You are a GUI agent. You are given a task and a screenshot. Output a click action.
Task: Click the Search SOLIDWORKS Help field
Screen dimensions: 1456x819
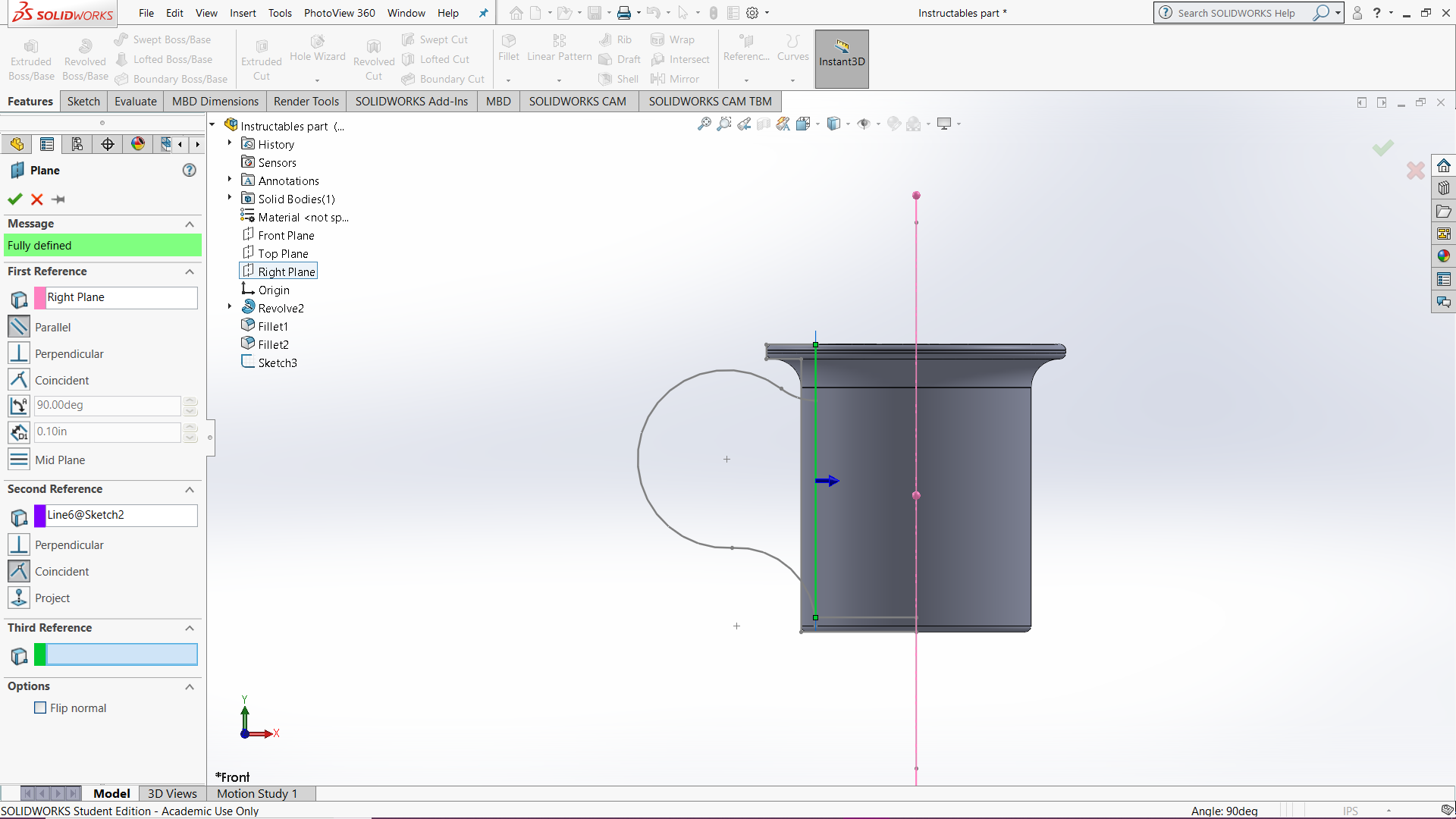(1236, 13)
